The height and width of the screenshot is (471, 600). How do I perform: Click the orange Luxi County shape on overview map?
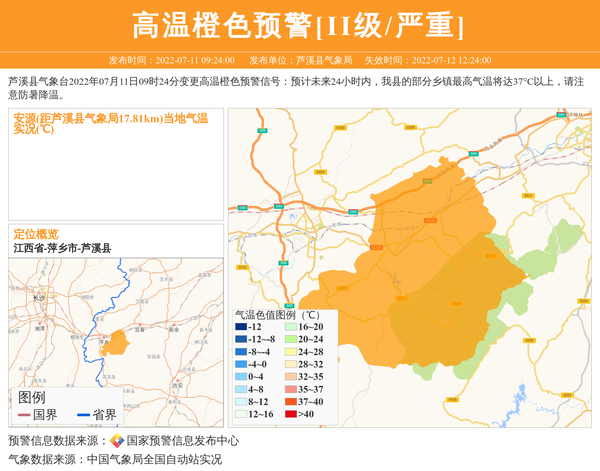tap(115, 343)
